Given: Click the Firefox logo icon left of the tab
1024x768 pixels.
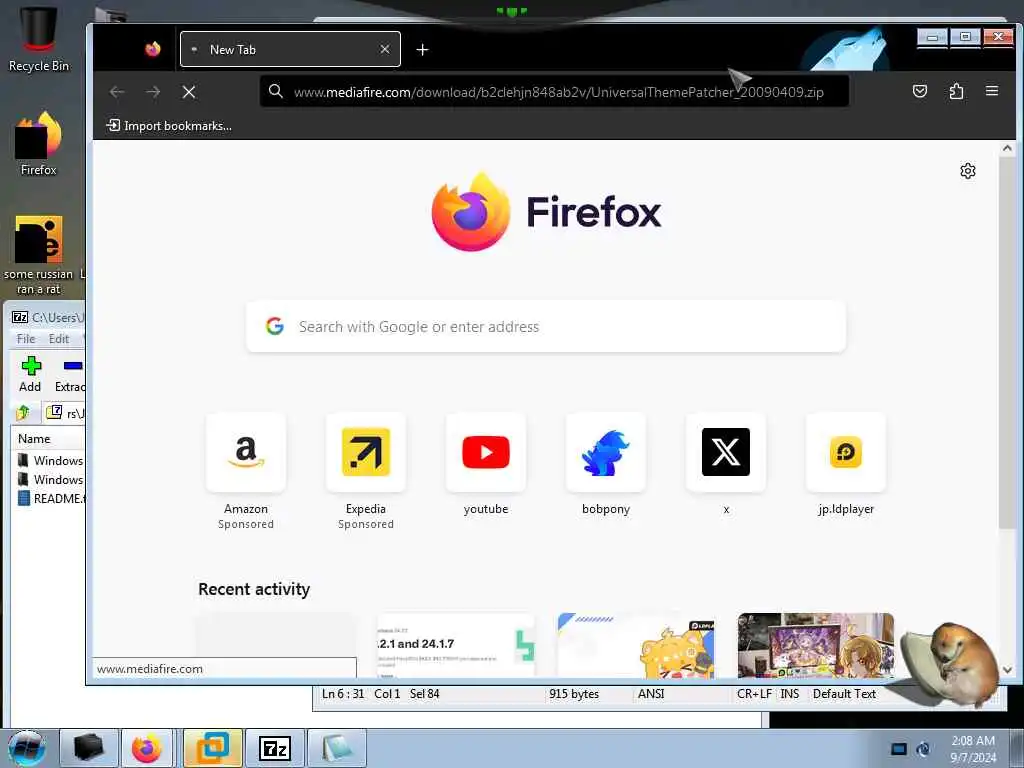Looking at the screenshot, I should (x=153, y=49).
